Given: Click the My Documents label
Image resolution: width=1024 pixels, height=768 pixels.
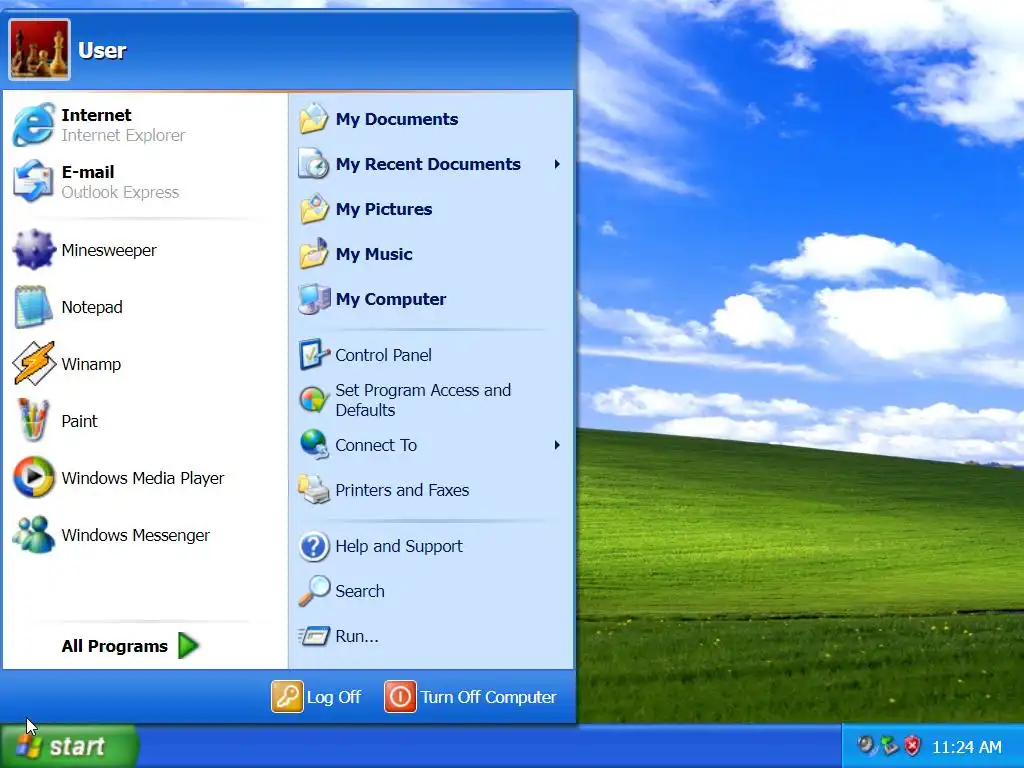Looking at the screenshot, I should click(x=397, y=119).
